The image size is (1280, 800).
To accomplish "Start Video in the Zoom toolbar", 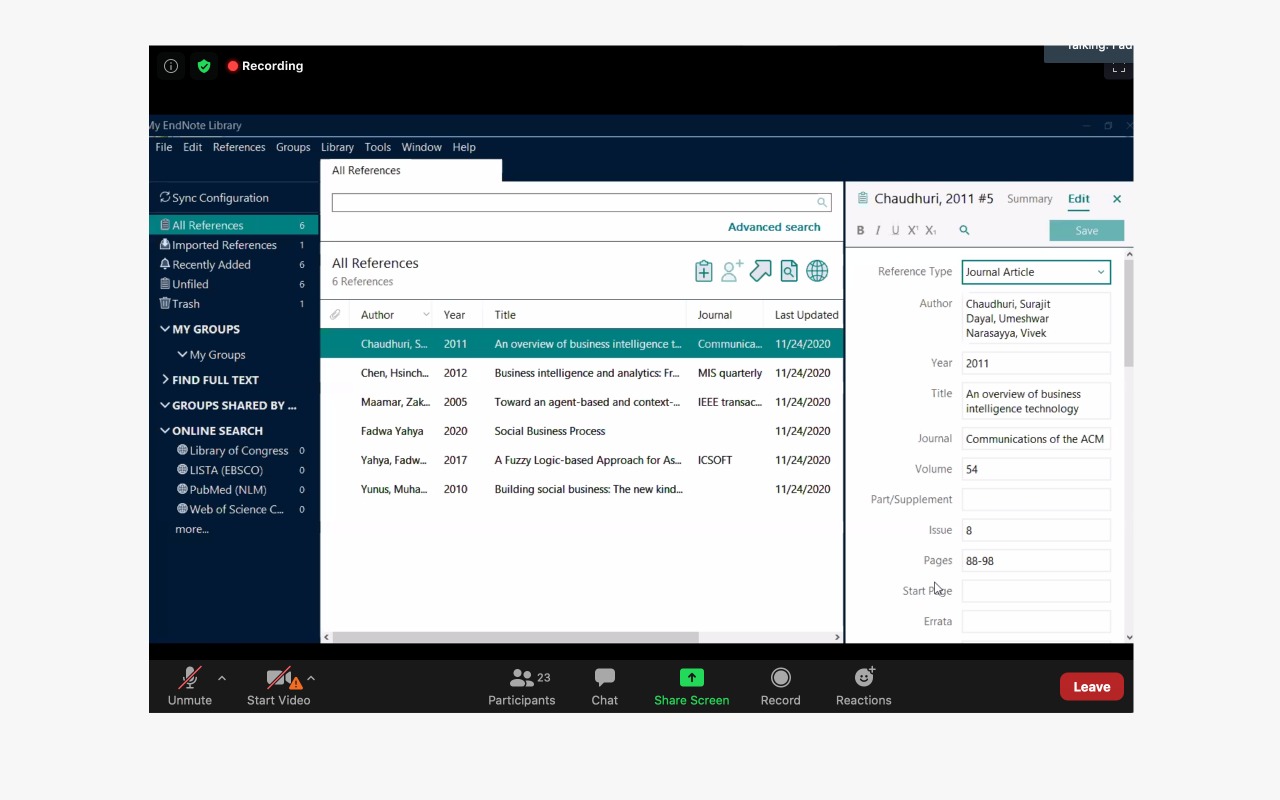I will pos(278,686).
